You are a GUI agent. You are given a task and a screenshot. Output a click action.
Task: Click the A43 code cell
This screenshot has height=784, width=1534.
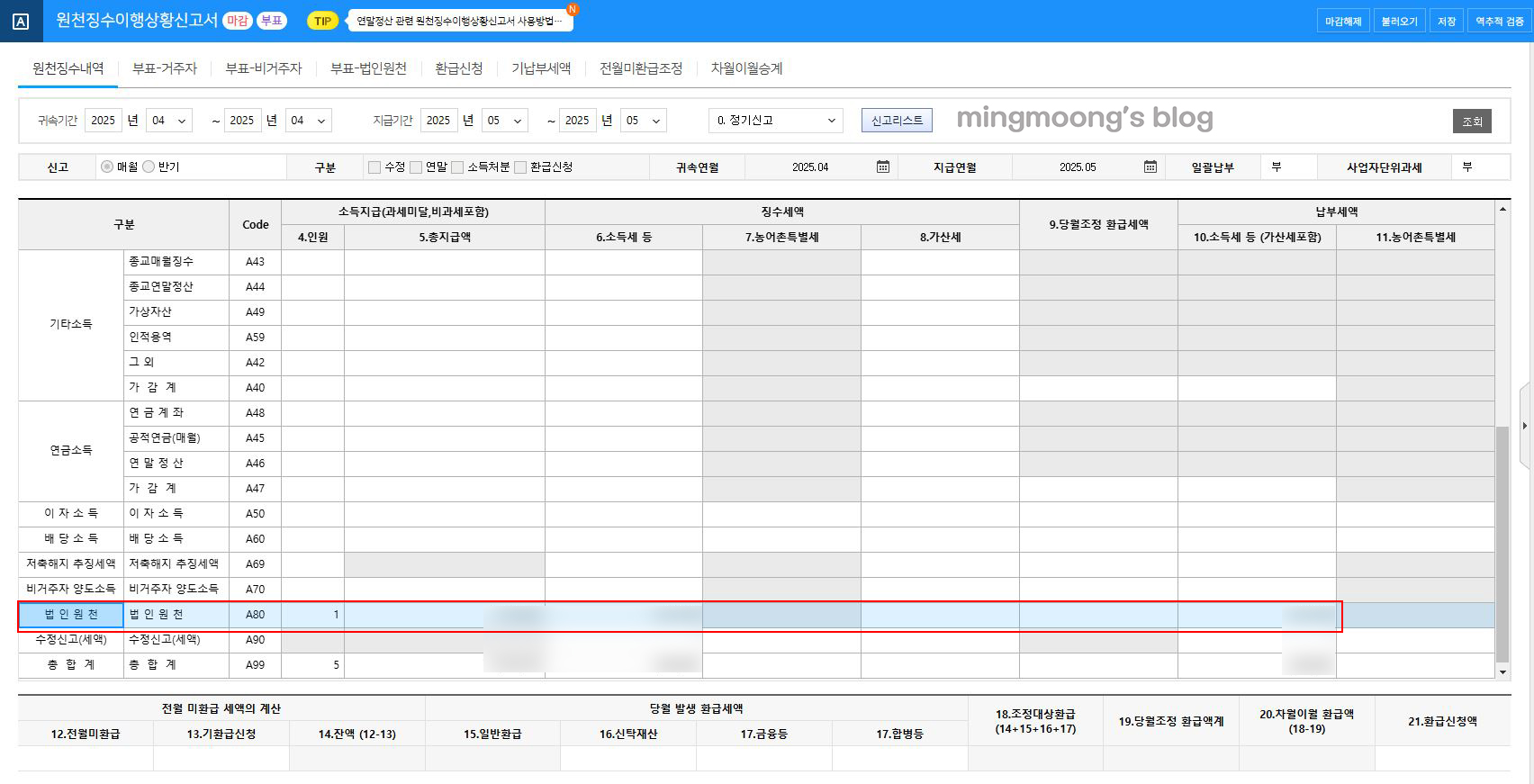pyautogui.click(x=256, y=262)
